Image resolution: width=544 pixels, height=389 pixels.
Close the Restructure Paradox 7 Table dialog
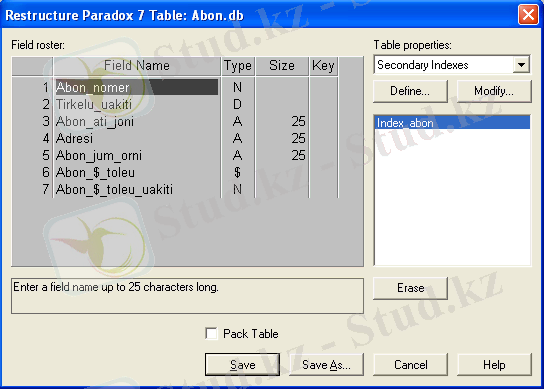click(528, 15)
